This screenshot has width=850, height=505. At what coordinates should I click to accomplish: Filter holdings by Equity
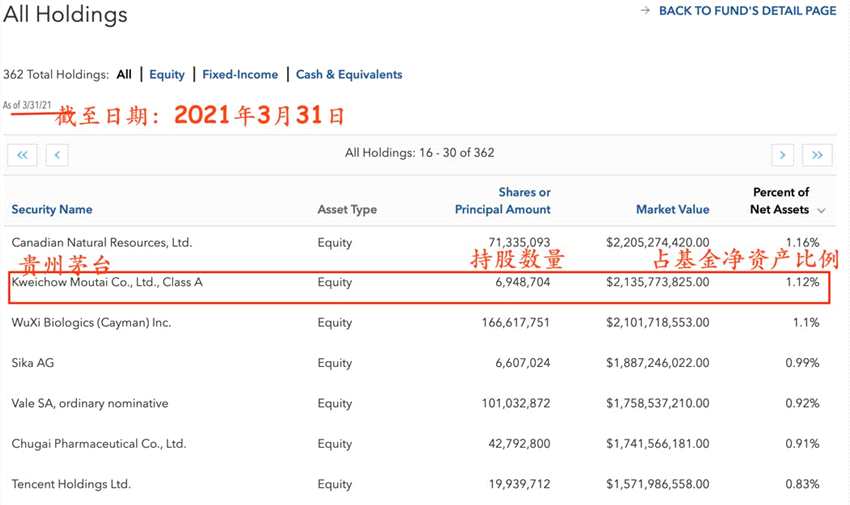point(167,74)
